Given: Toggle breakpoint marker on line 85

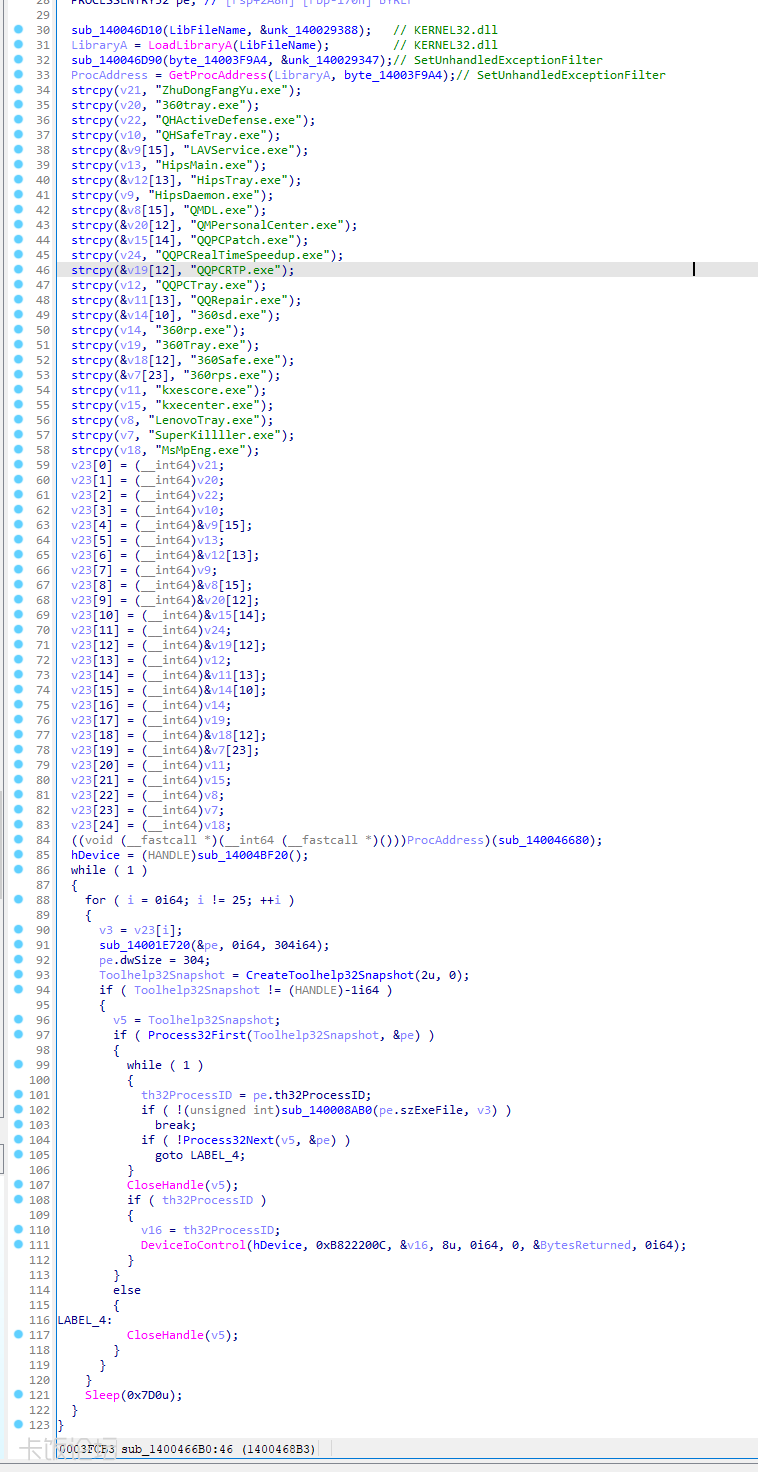Looking at the screenshot, I should (19, 855).
